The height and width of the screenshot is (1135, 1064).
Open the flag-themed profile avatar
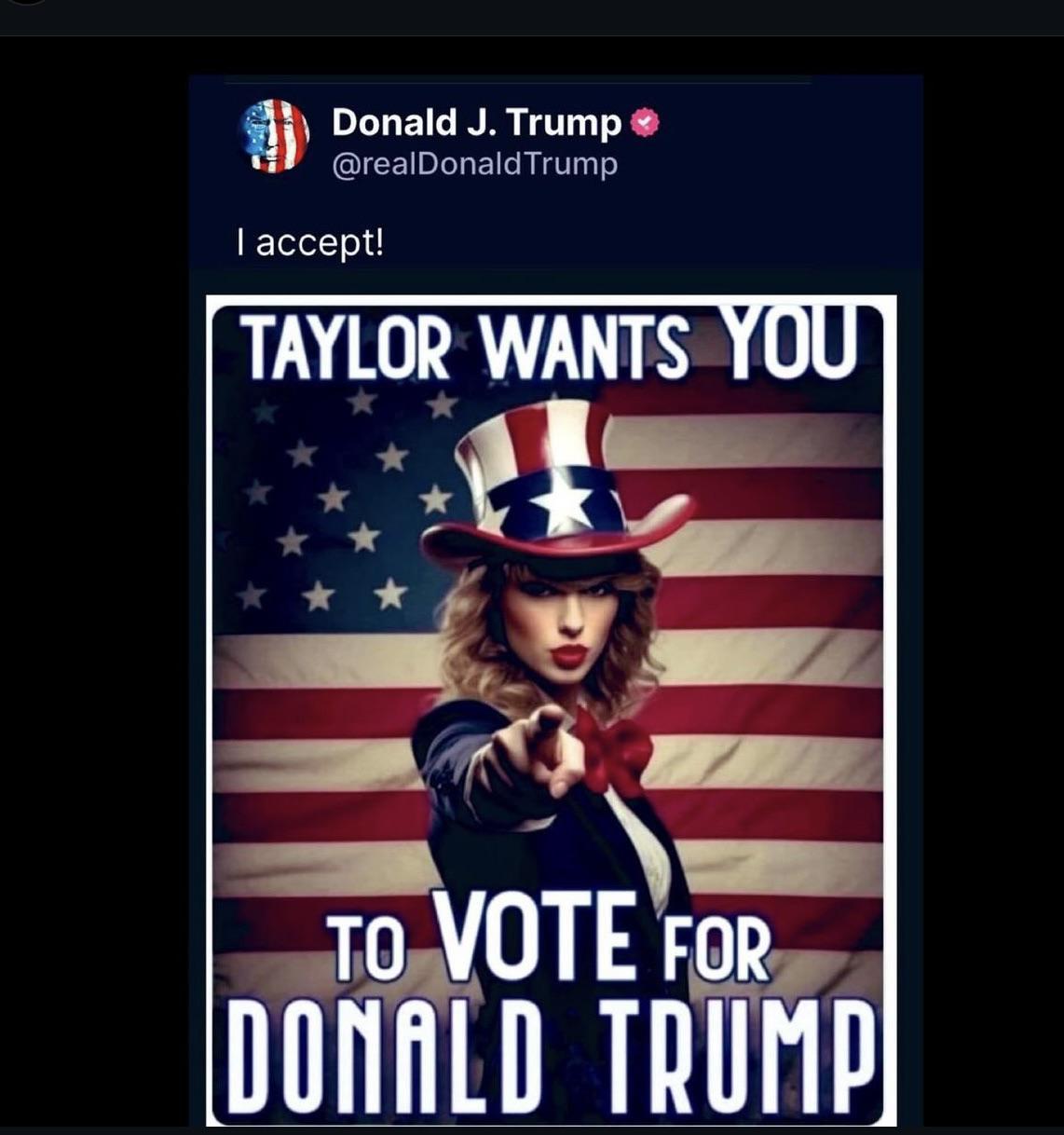[275, 136]
